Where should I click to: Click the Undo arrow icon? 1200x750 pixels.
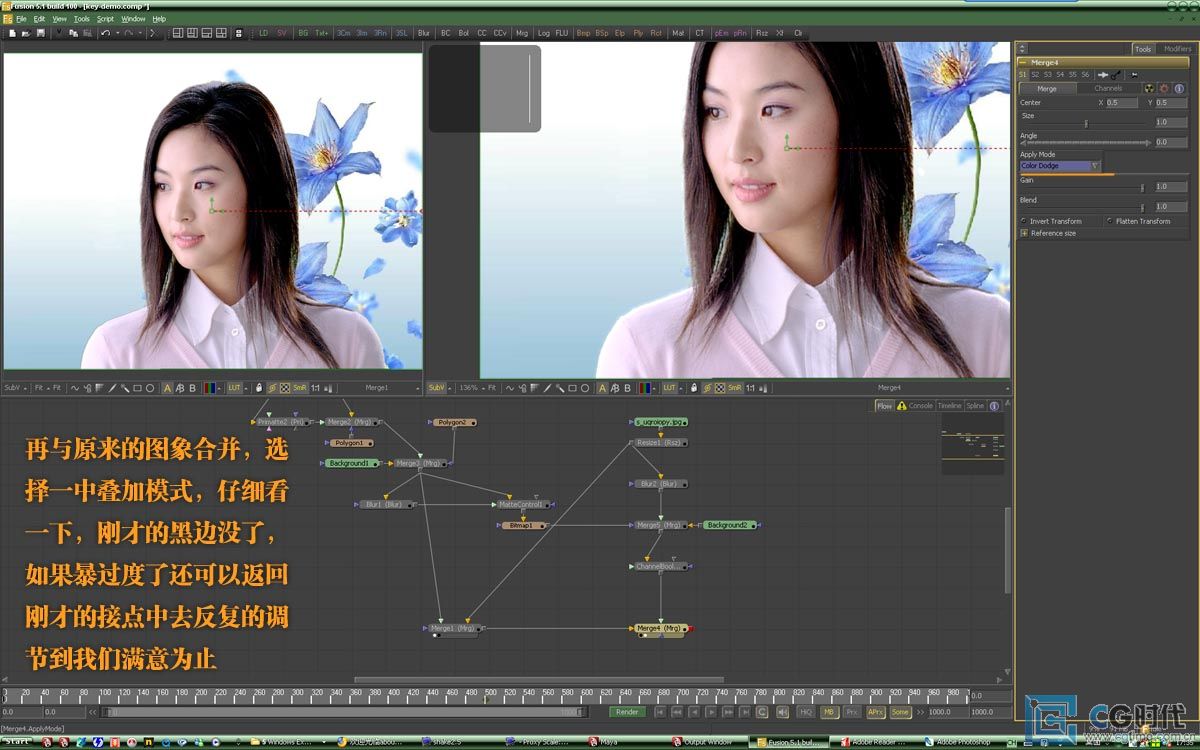[105, 33]
